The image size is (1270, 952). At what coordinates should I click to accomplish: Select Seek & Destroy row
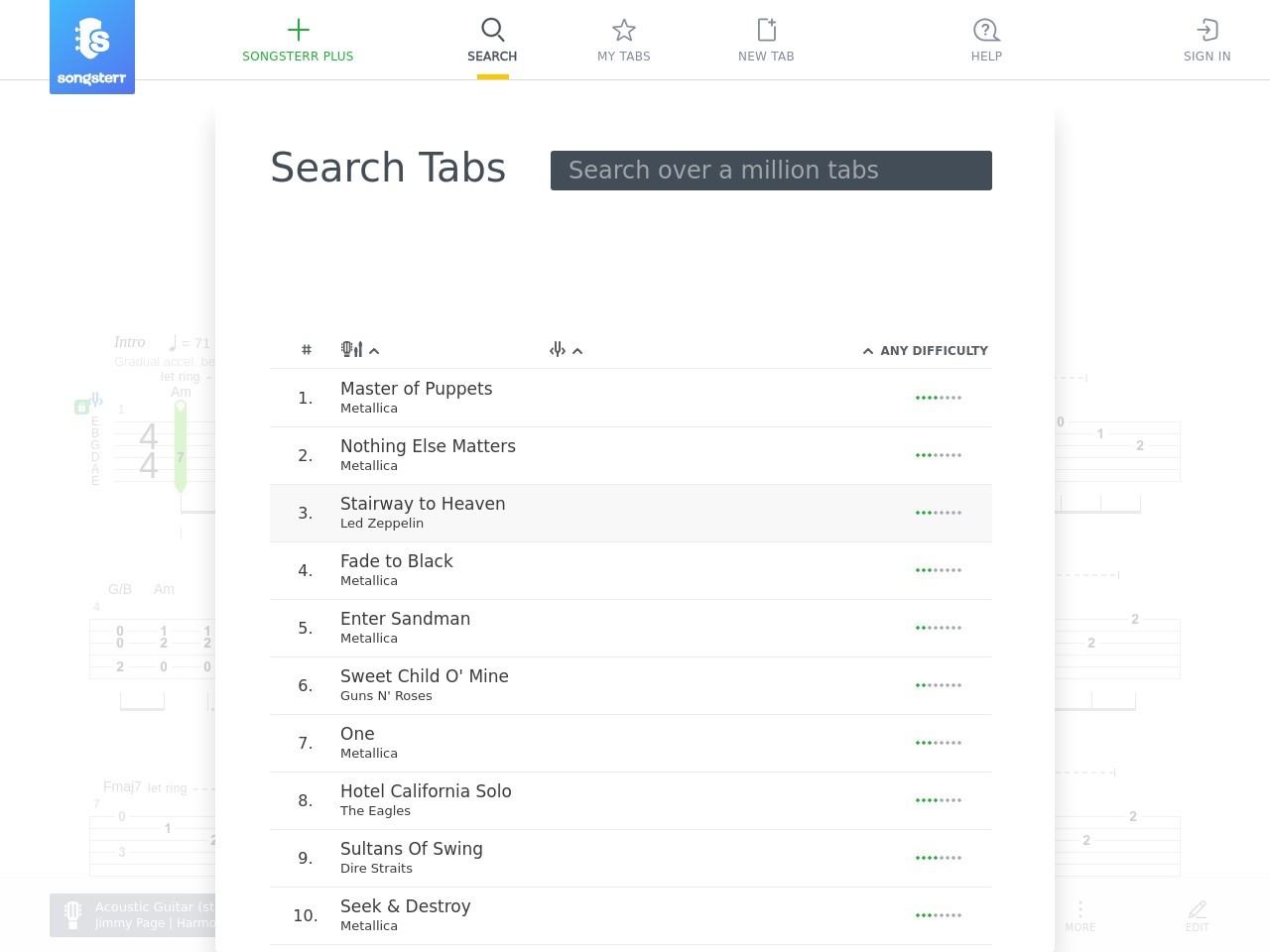tap(631, 915)
